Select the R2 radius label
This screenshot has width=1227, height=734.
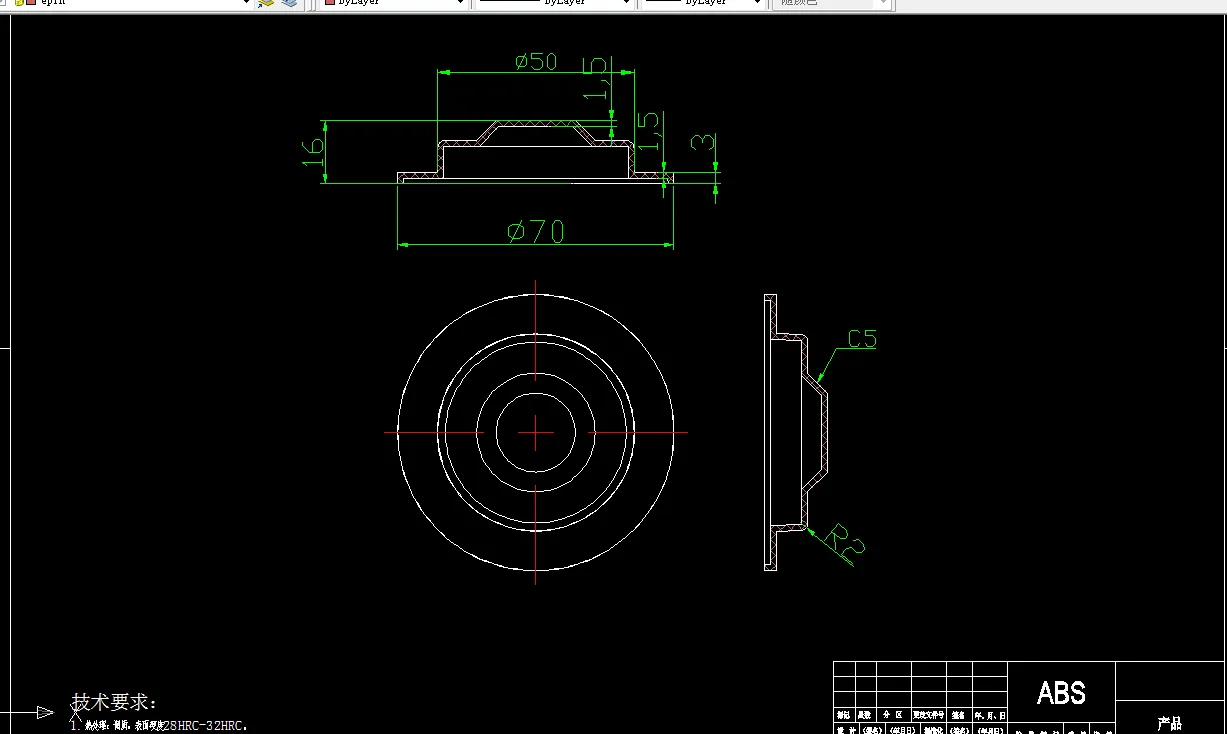(845, 540)
